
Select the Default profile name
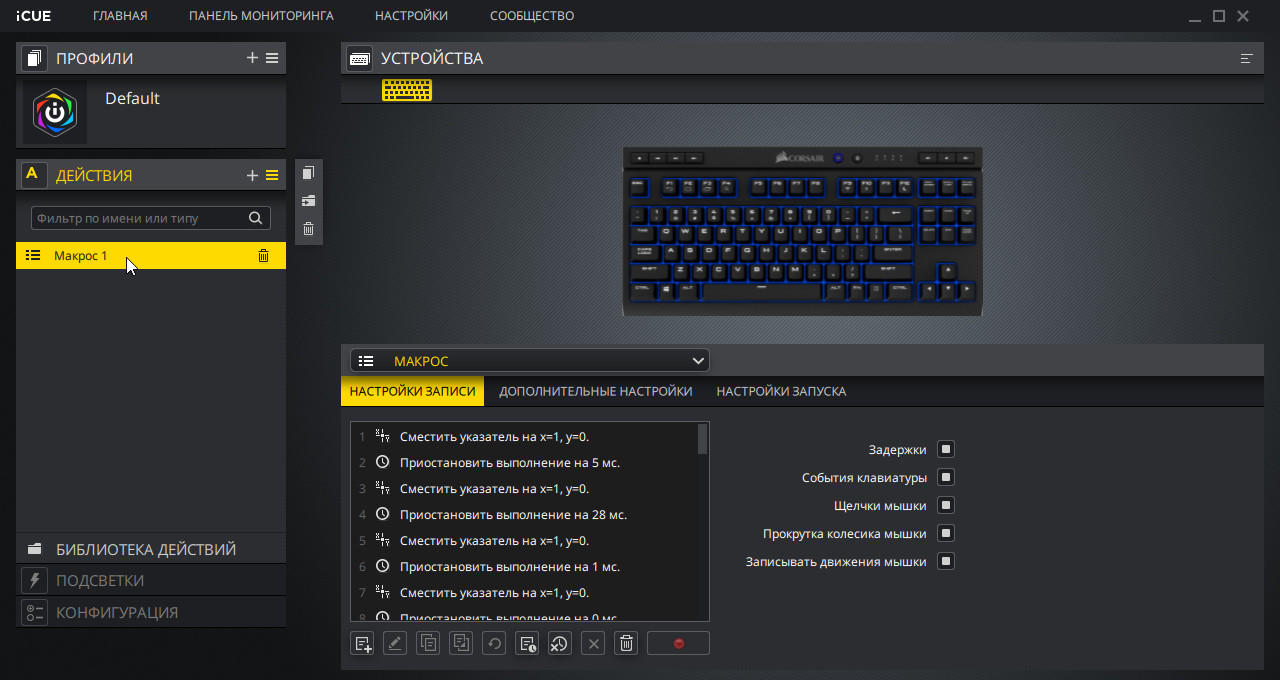pyautogui.click(x=132, y=98)
